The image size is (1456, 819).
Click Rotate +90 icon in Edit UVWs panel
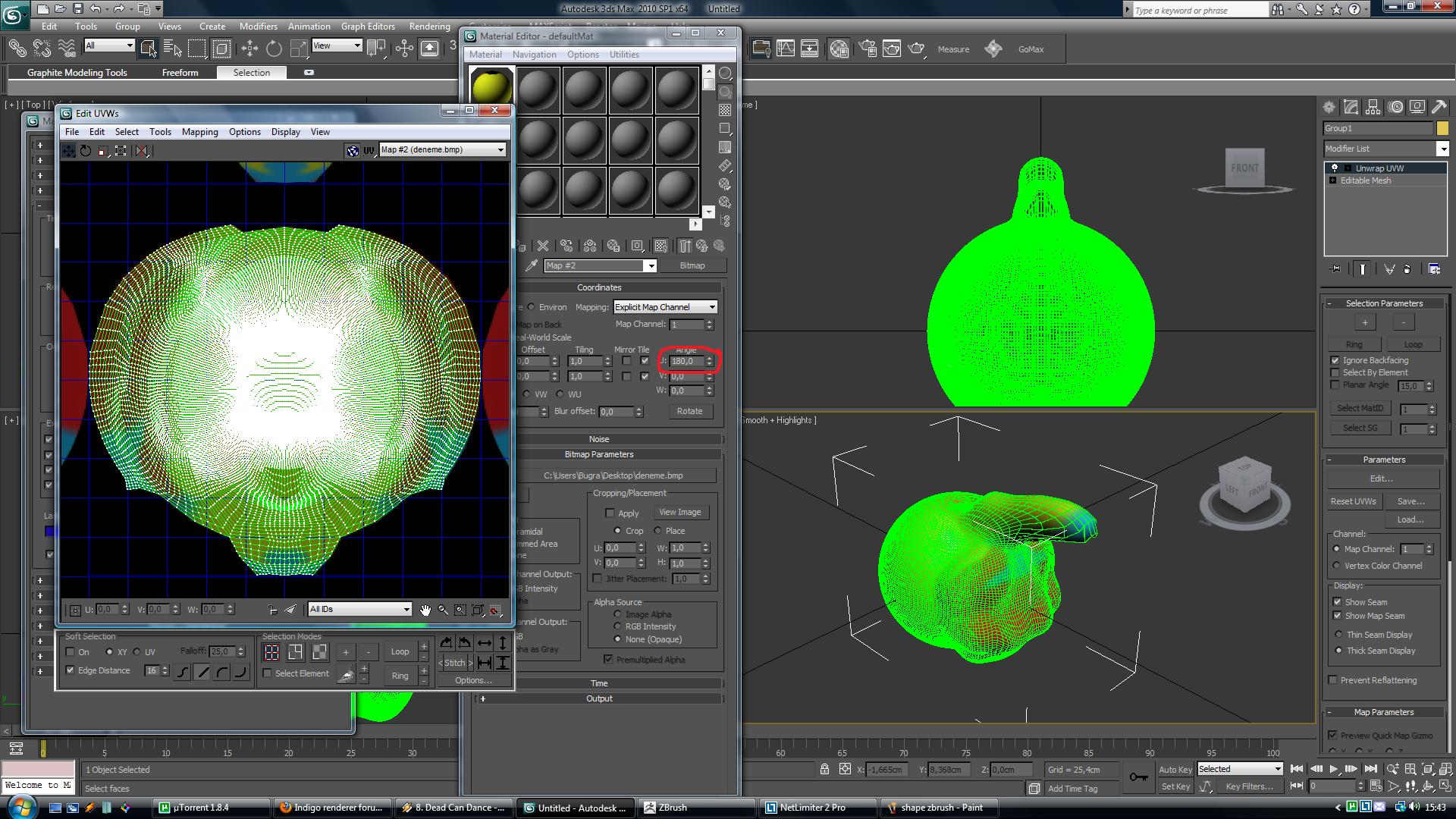[x=446, y=643]
